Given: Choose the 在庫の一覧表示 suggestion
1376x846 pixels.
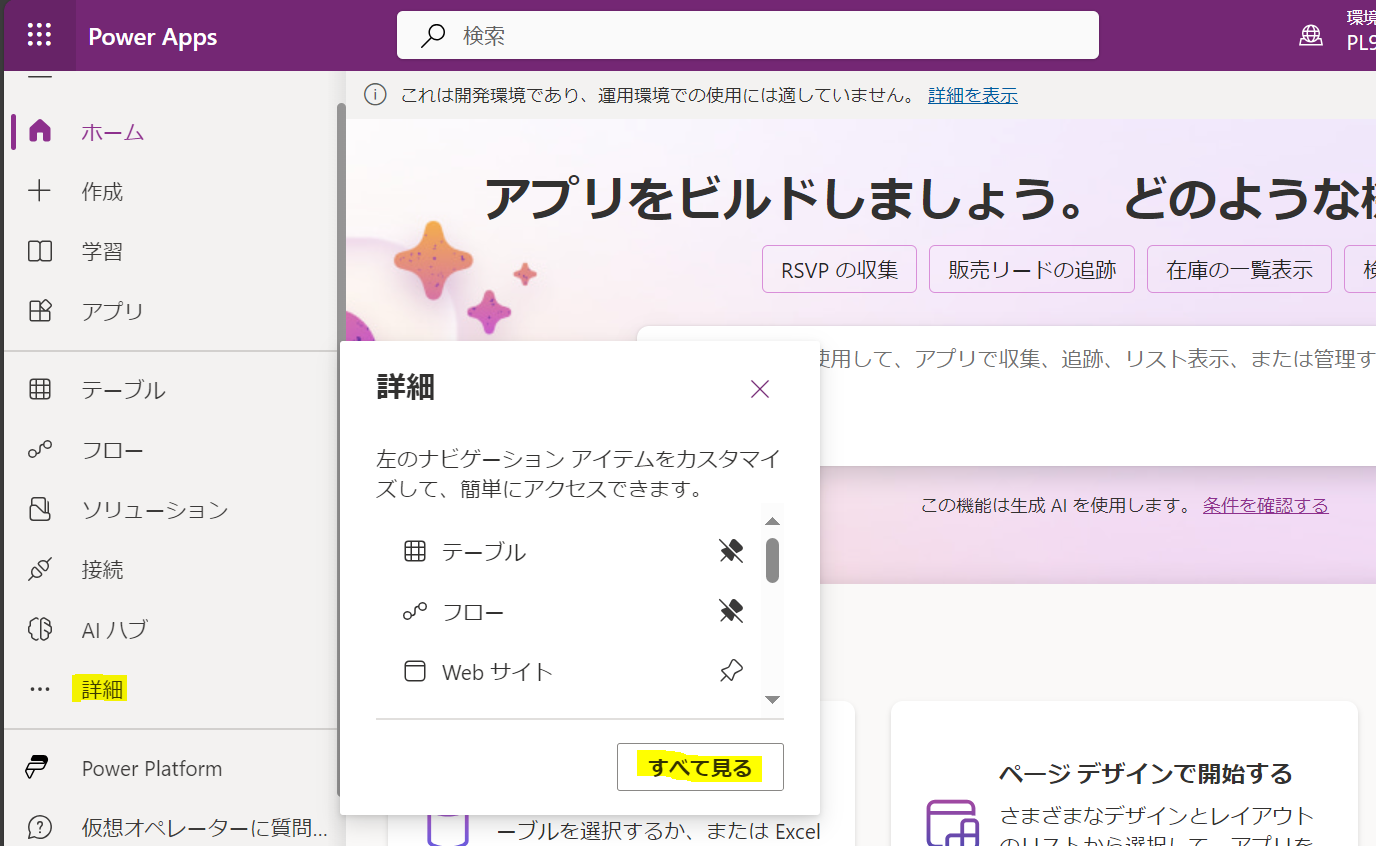Looking at the screenshot, I should [1239, 269].
